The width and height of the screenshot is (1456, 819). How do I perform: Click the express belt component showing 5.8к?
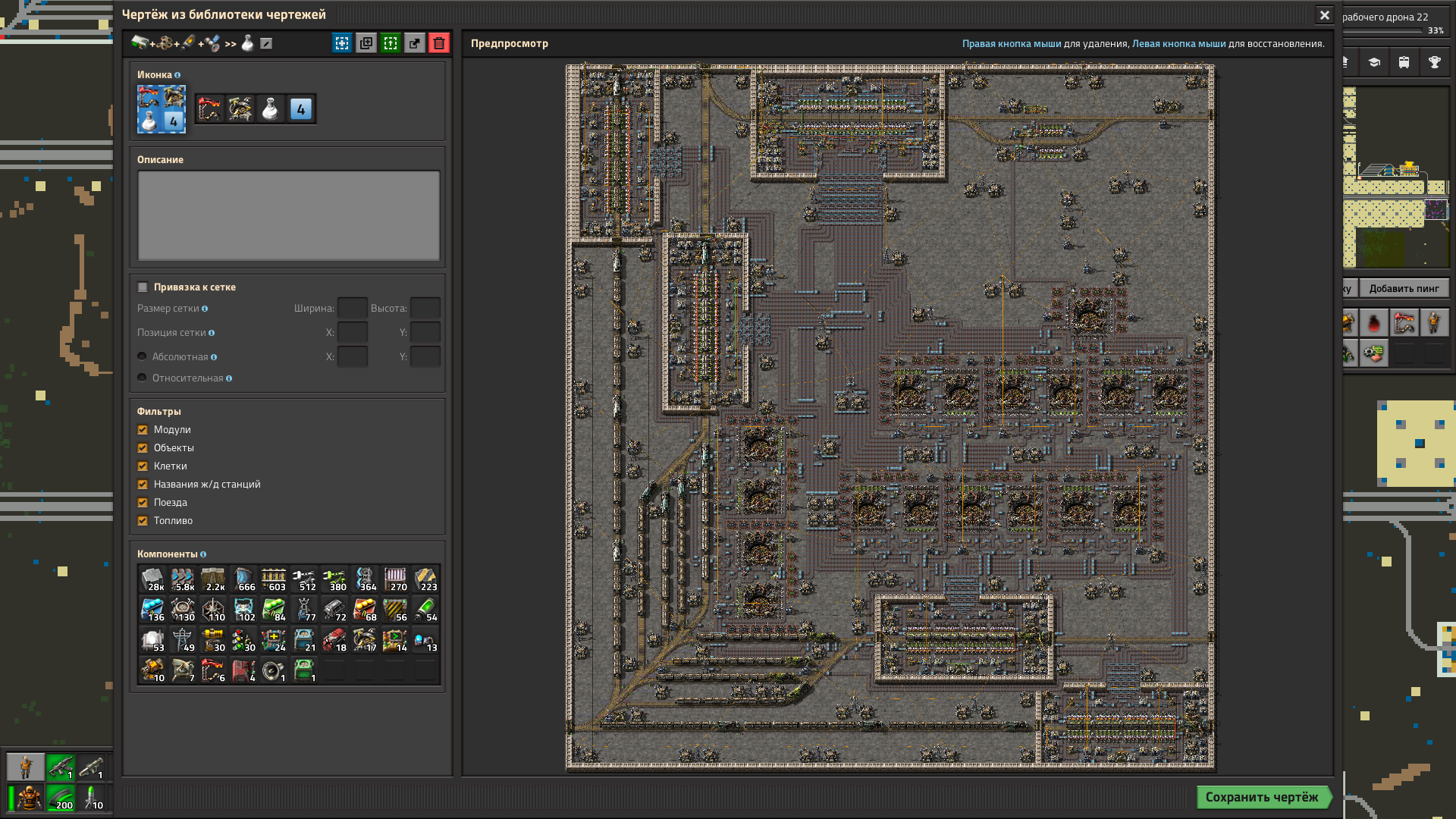[x=183, y=579]
